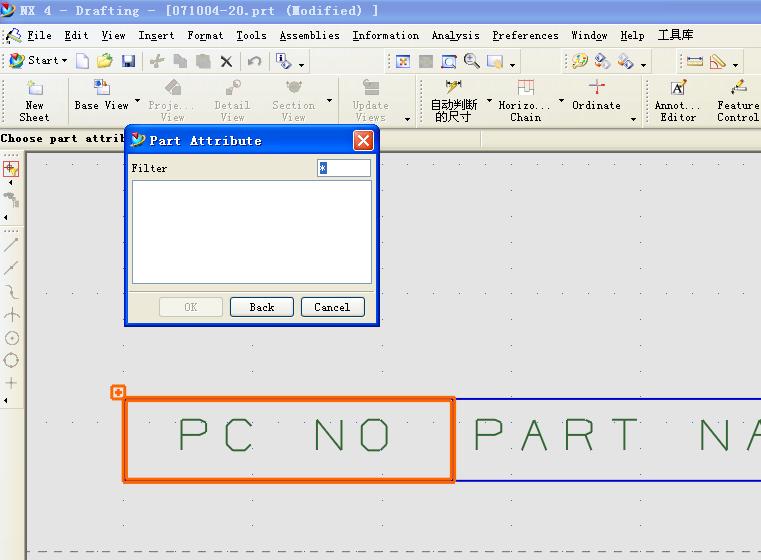Select the PC NO table cell
The height and width of the screenshot is (560, 761).
click(289, 440)
